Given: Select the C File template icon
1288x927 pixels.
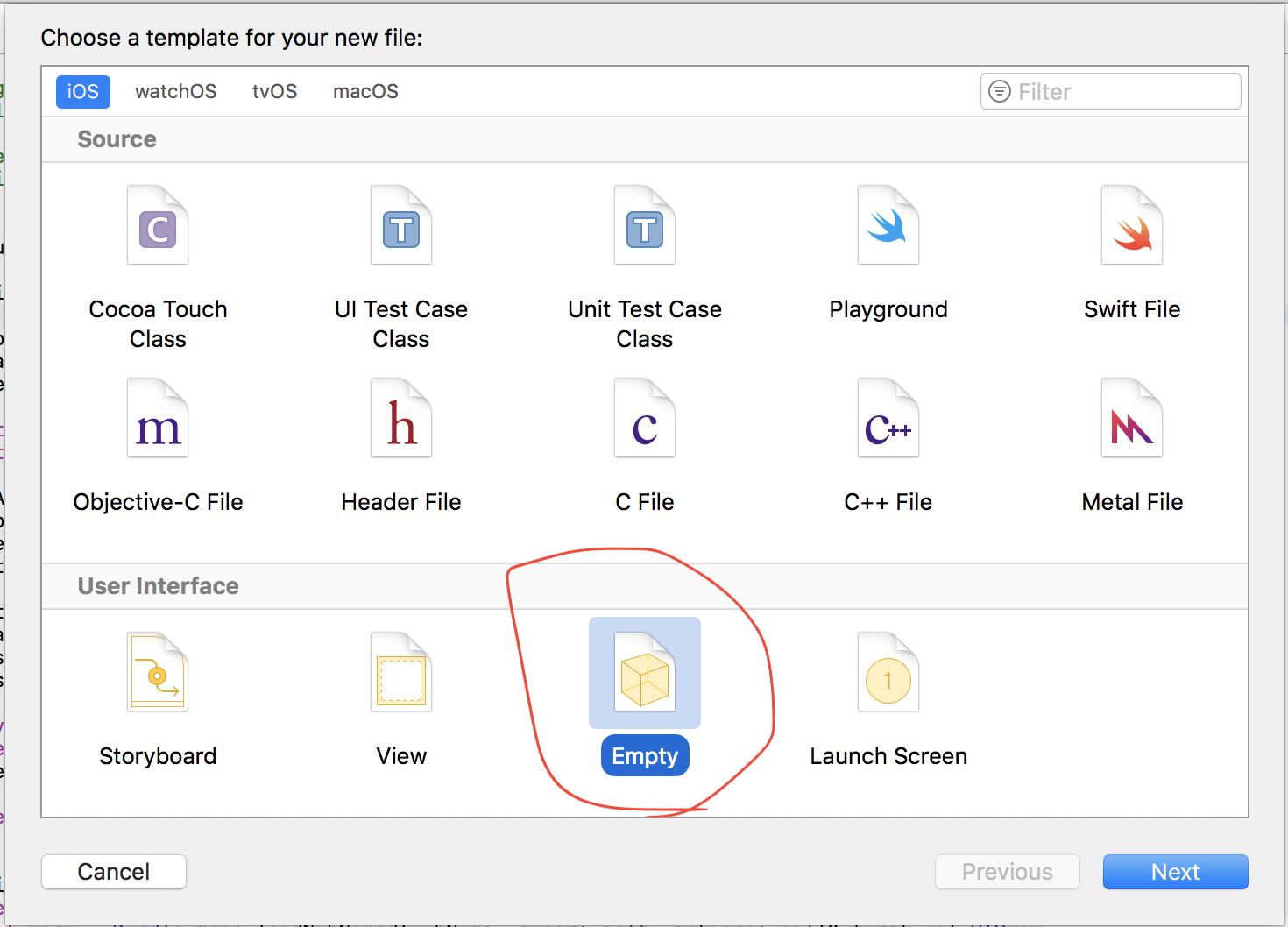Looking at the screenshot, I should [645, 419].
